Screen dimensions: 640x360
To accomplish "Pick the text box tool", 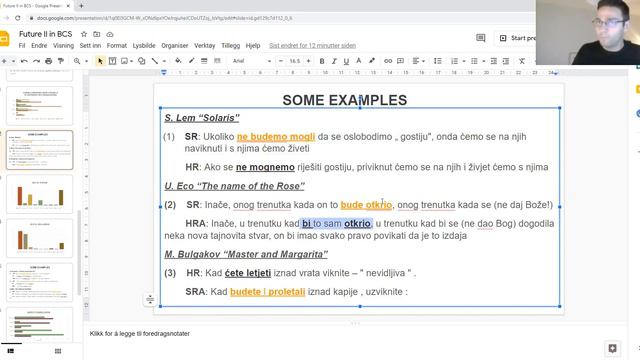I will 112,61.
